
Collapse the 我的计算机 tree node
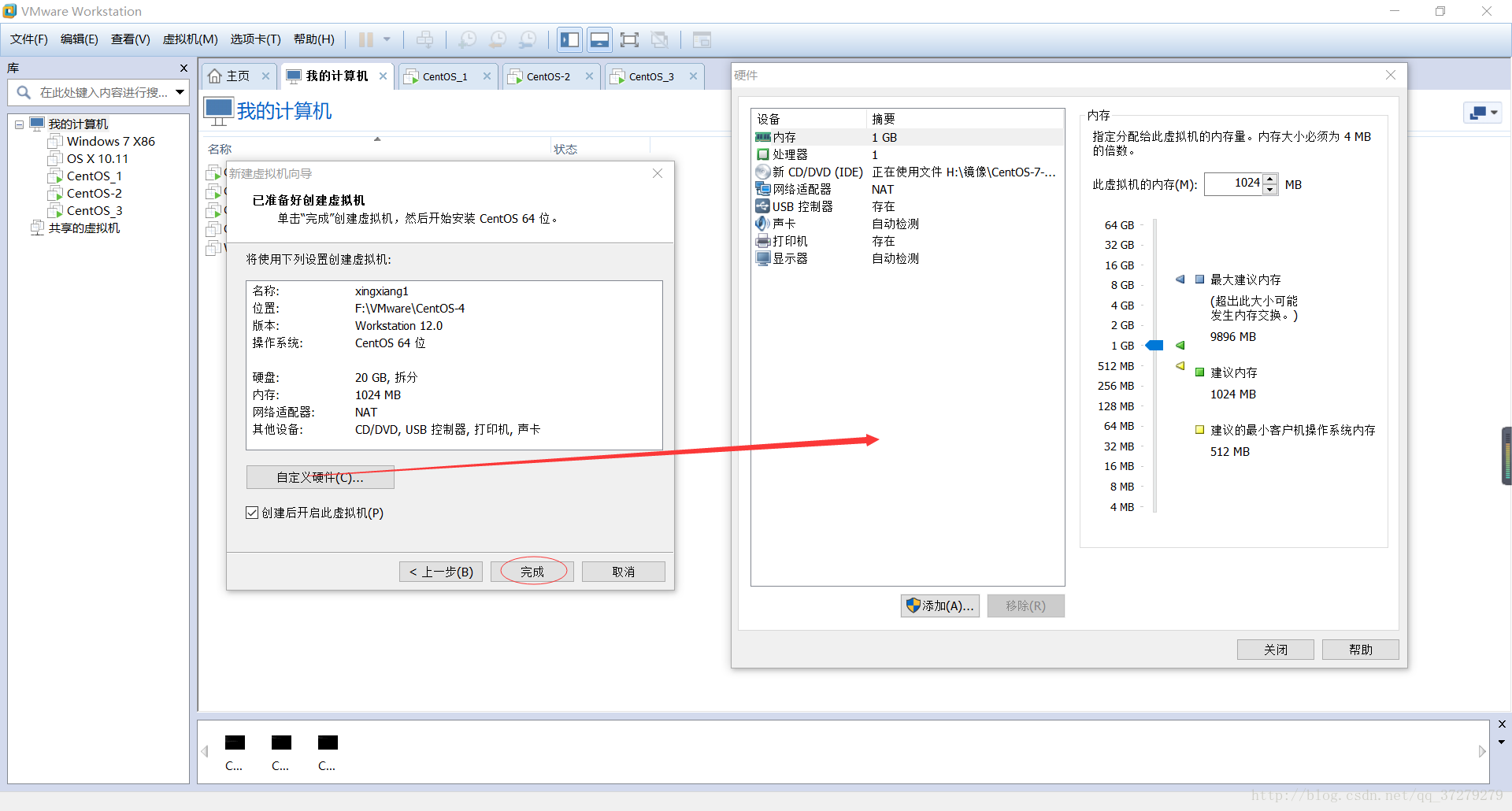[x=19, y=124]
